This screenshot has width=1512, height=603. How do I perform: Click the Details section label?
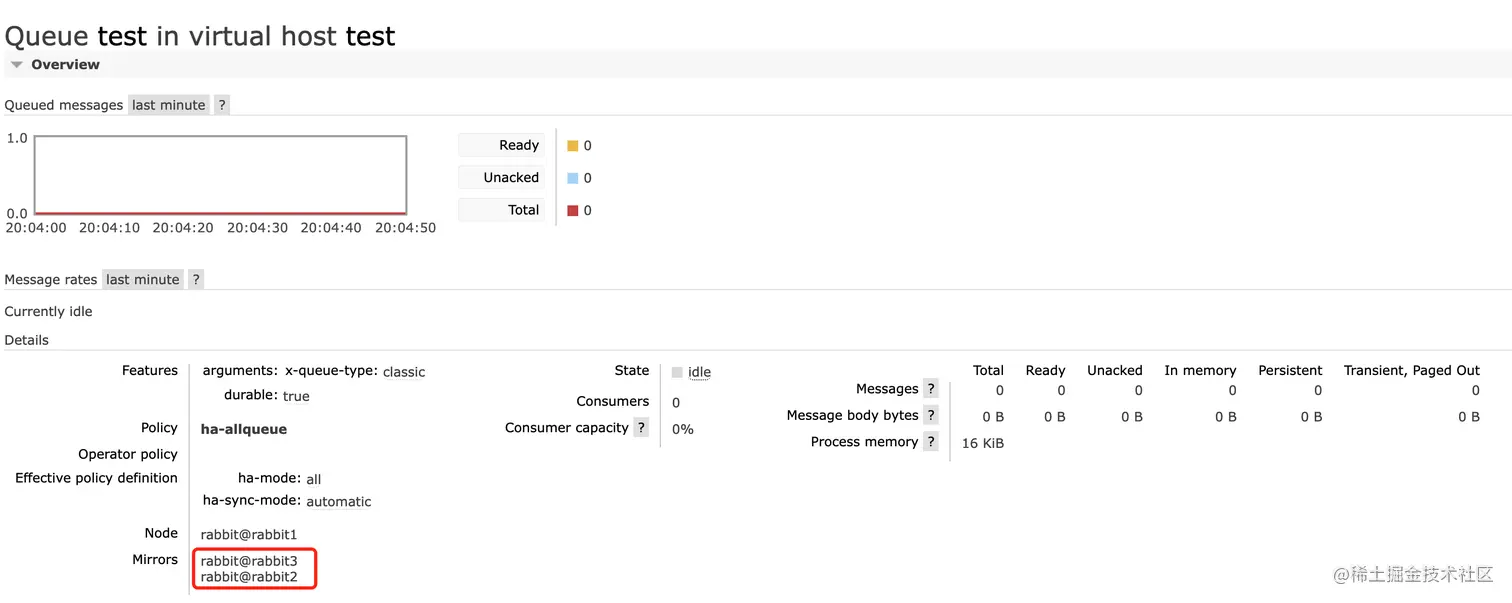[x=27, y=340]
